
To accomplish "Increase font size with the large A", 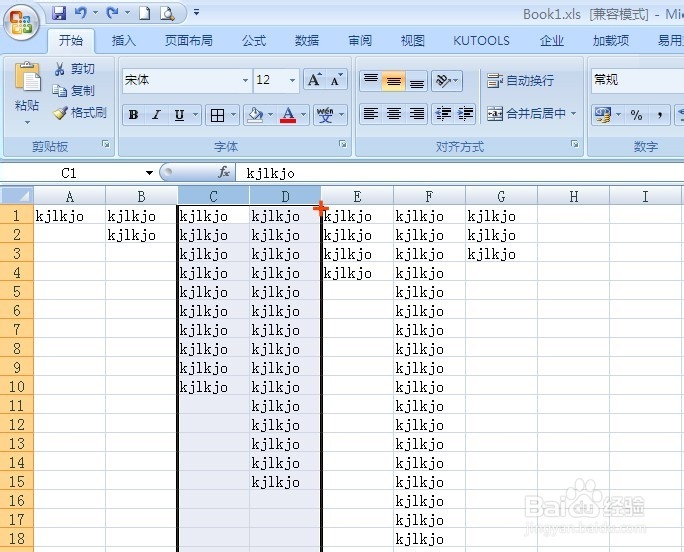I will point(315,80).
